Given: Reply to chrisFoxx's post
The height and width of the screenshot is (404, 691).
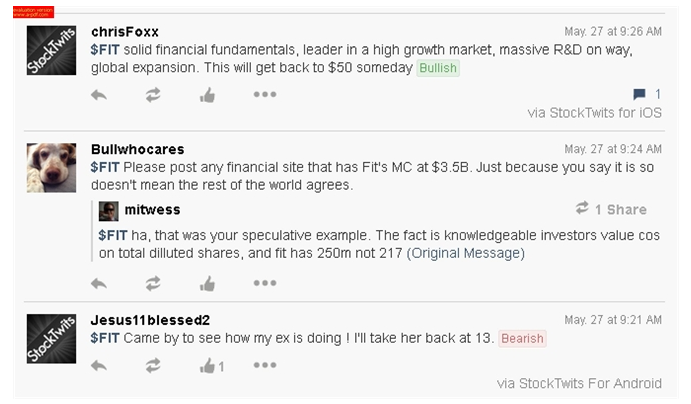Looking at the screenshot, I should (99, 95).
